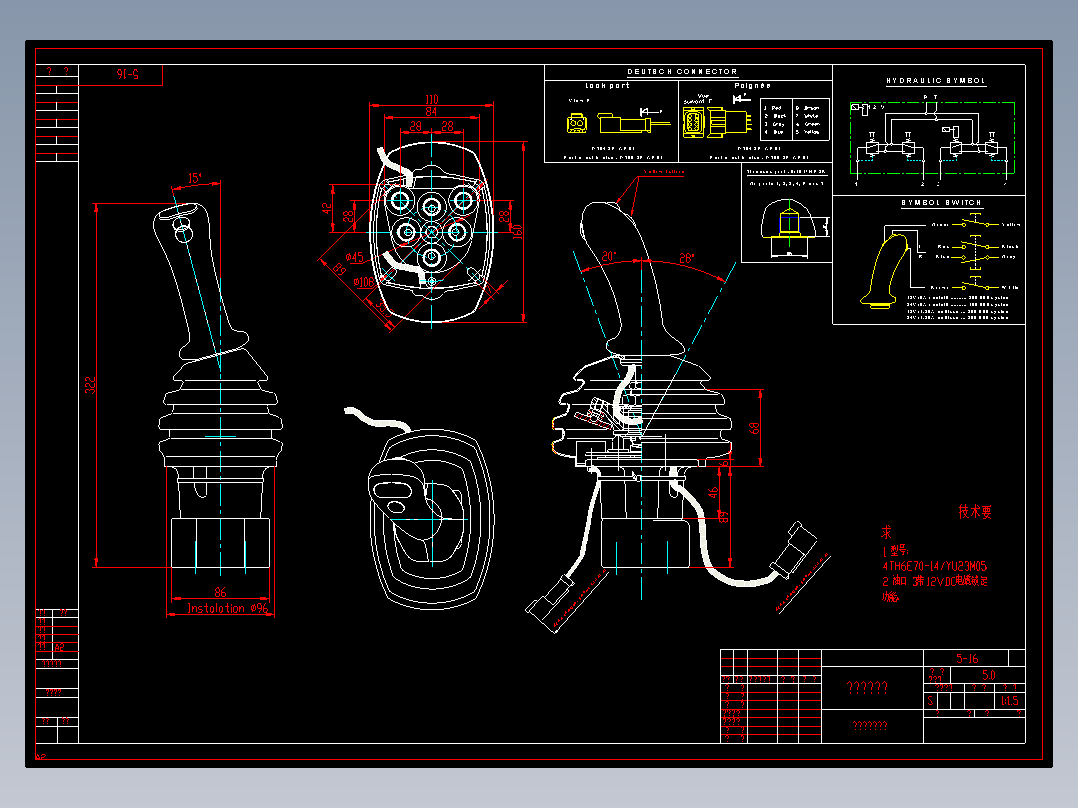Viewport: 1078px width, 808px height.
Task: Click drawing number '5-16' in title block
Action: 967,659
